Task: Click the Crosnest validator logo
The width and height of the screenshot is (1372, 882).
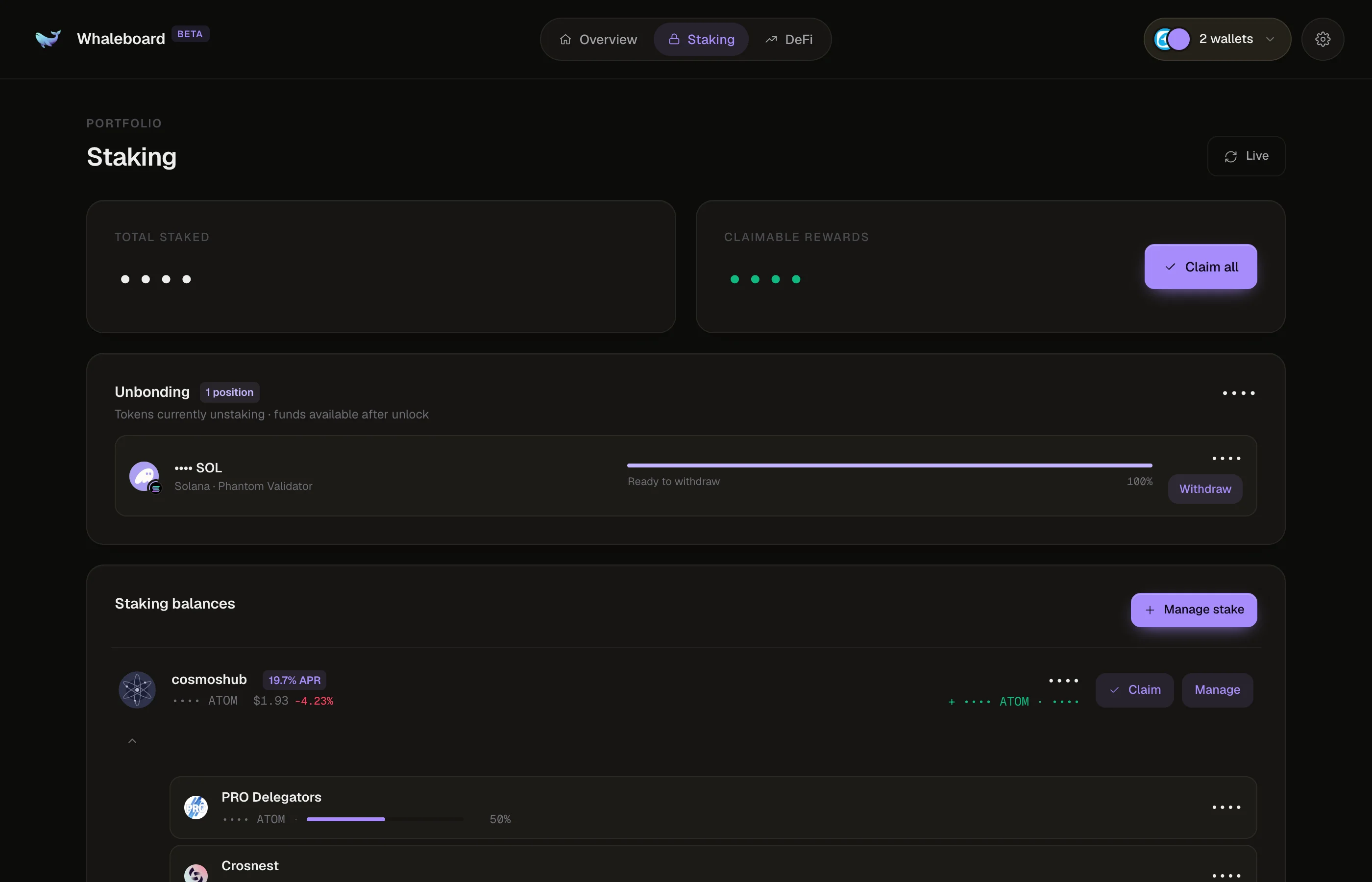Action: tap(196, 873)
